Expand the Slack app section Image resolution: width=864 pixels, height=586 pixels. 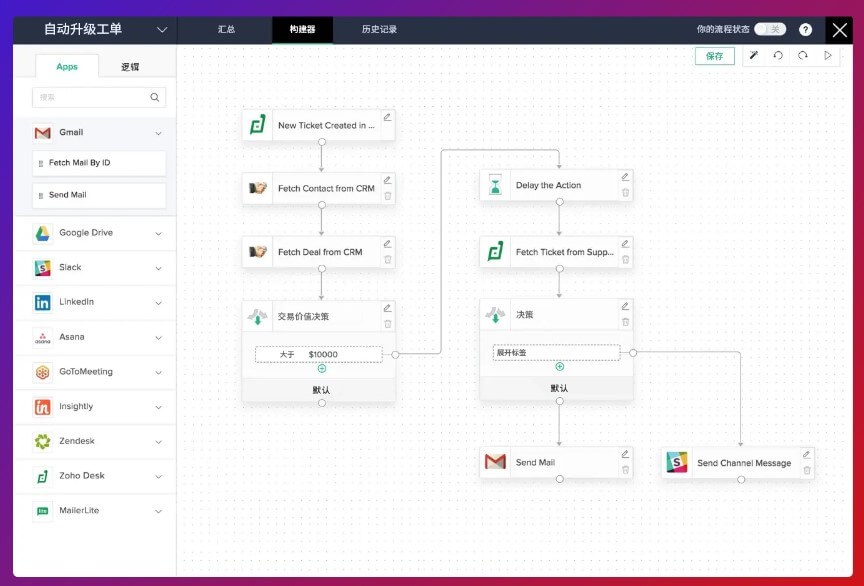[x=158, y=268]
